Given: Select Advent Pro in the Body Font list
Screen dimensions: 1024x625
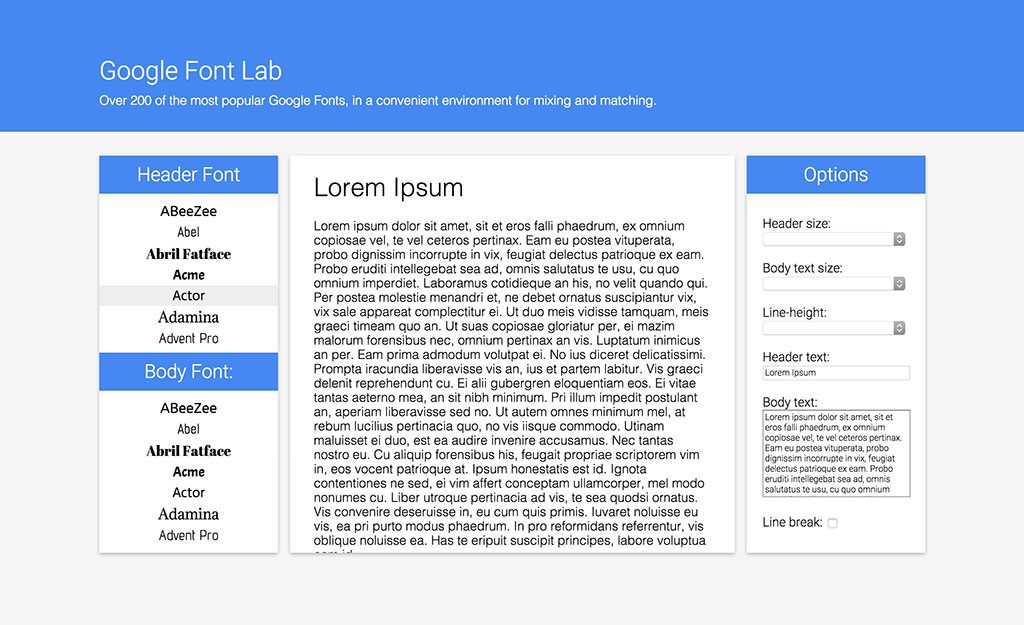Looking at the screenshot, I should [188, 534].
